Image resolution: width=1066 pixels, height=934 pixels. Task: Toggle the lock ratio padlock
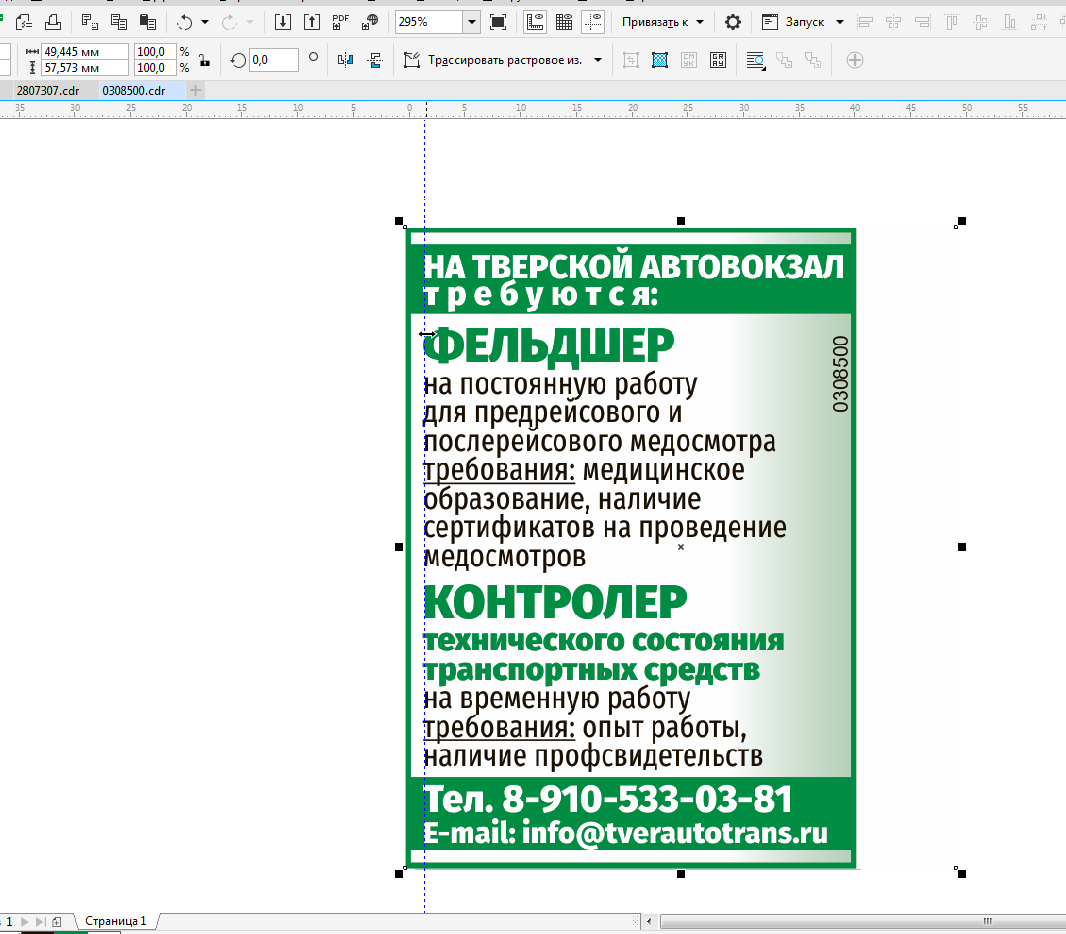204,60
